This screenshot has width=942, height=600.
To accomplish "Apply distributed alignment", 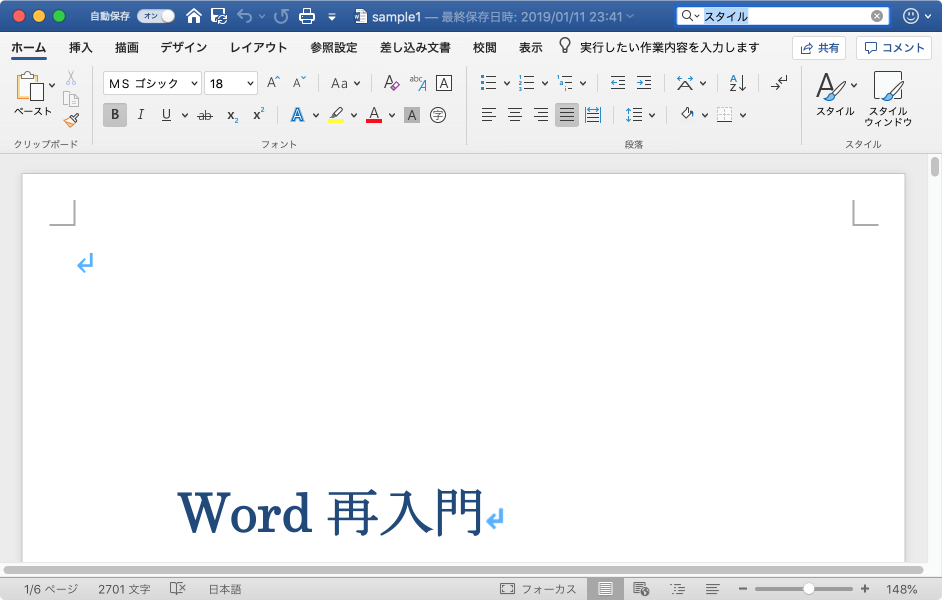I will click(593, 115).
